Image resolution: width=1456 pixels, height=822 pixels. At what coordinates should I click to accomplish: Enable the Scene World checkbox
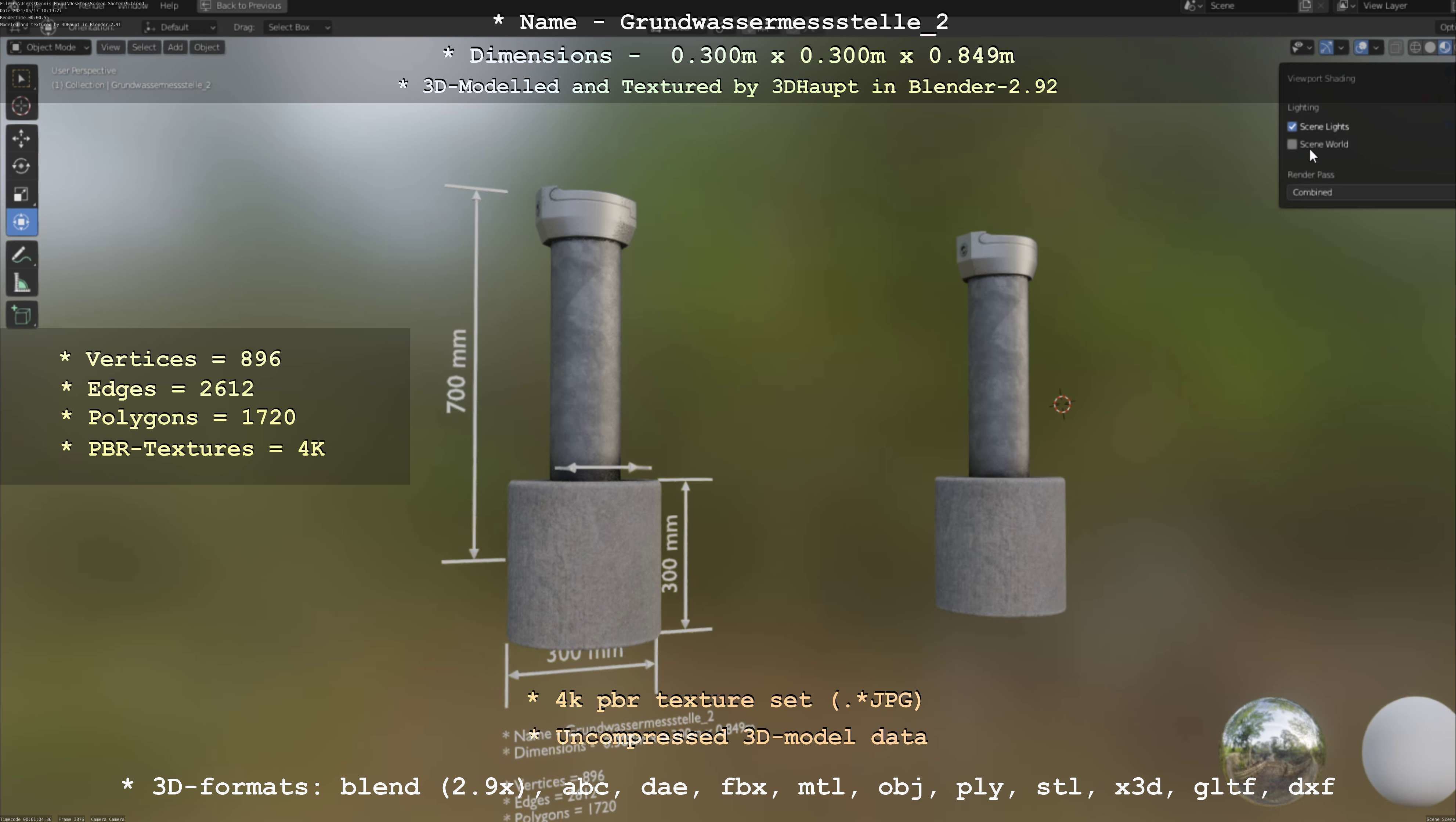[x=1292, y=144]
